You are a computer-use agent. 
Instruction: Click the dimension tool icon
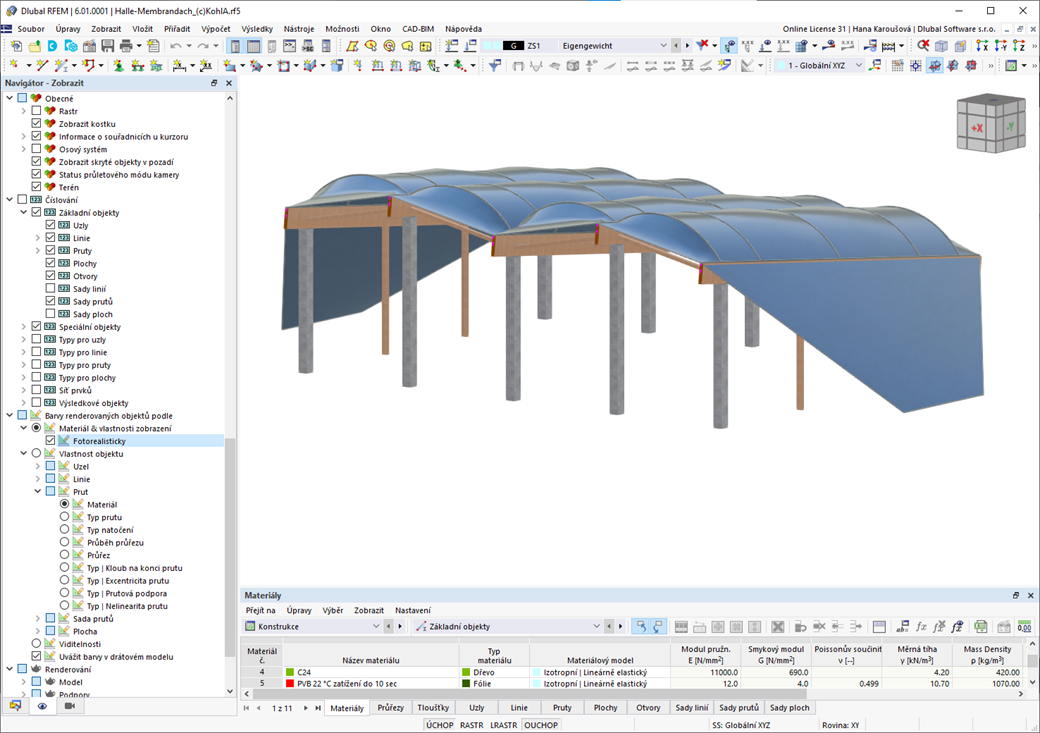(x=178, y=65)
